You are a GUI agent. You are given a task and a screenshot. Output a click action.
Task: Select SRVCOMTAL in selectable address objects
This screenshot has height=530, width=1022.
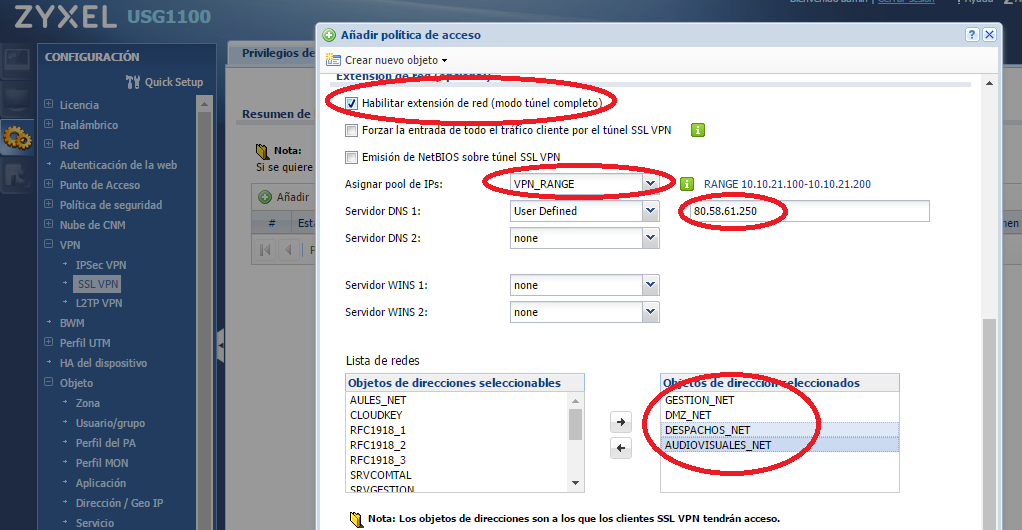(x=381, y=475)
